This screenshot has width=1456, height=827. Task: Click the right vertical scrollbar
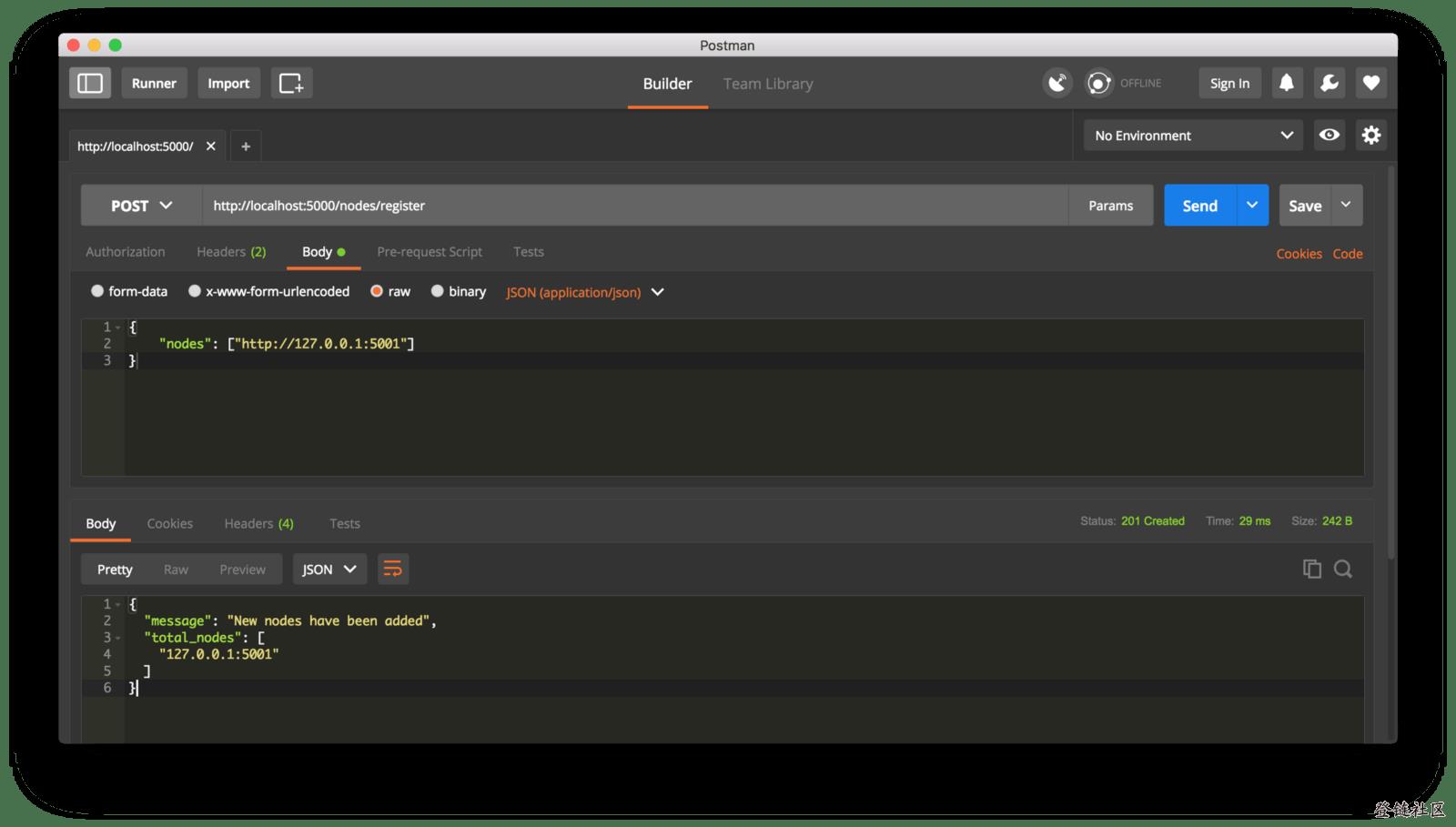click(1390, 364)
